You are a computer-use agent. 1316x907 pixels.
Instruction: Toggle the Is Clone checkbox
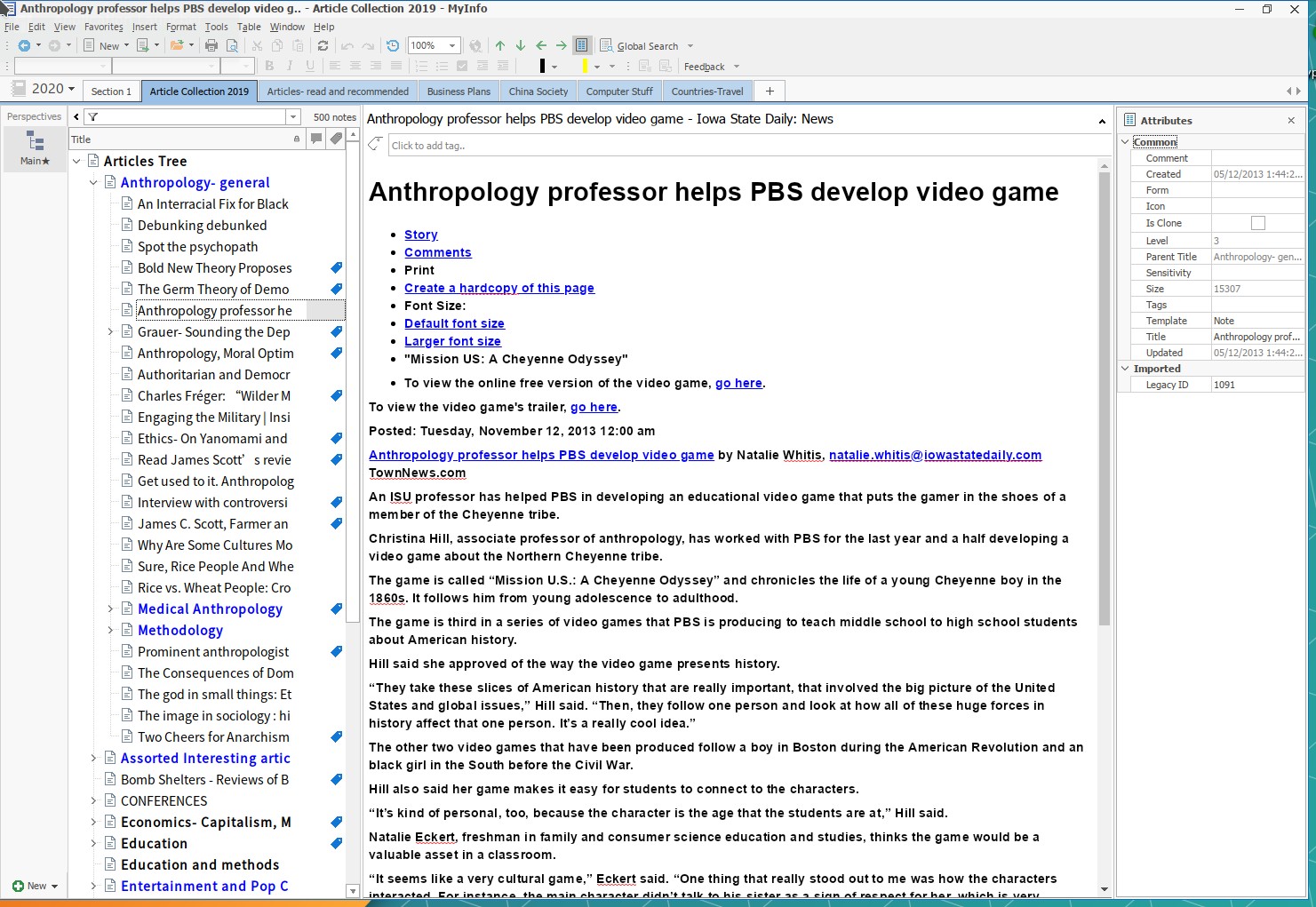(1257, 223)
